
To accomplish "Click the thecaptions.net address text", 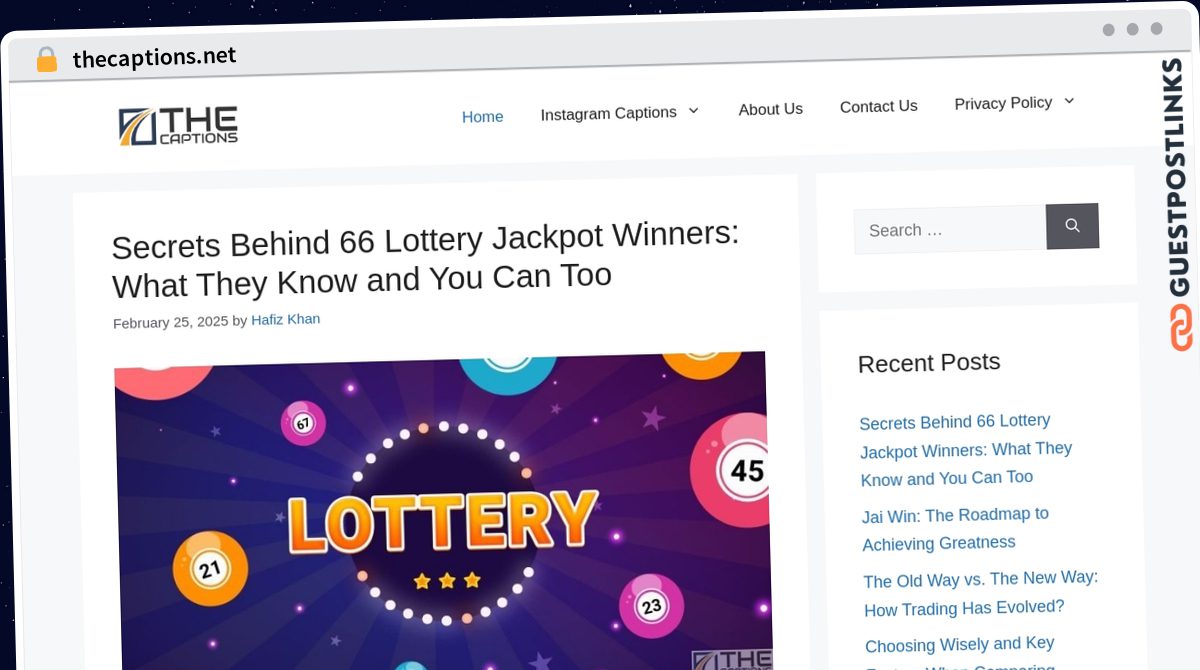I will tap(155, 57).
